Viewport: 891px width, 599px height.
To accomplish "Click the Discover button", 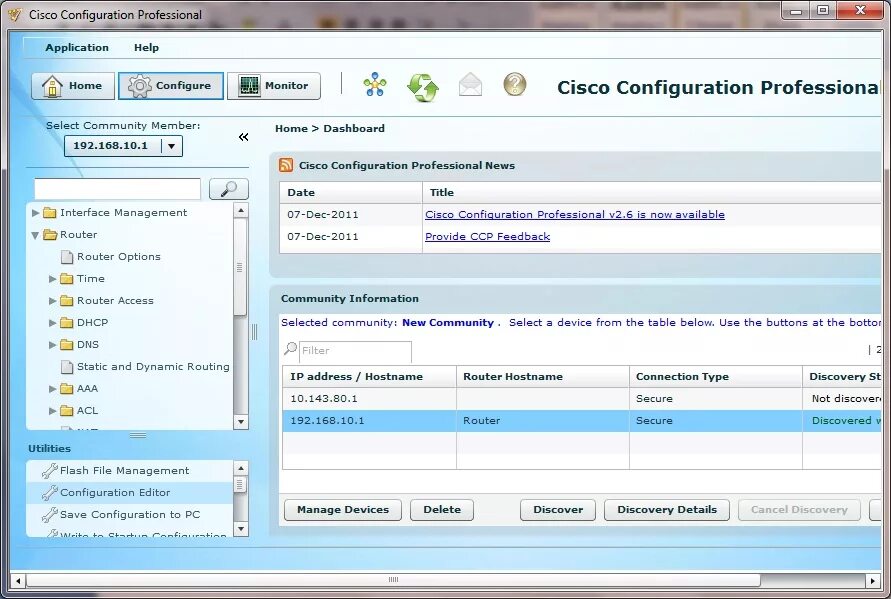I will (x=558, y=510).
